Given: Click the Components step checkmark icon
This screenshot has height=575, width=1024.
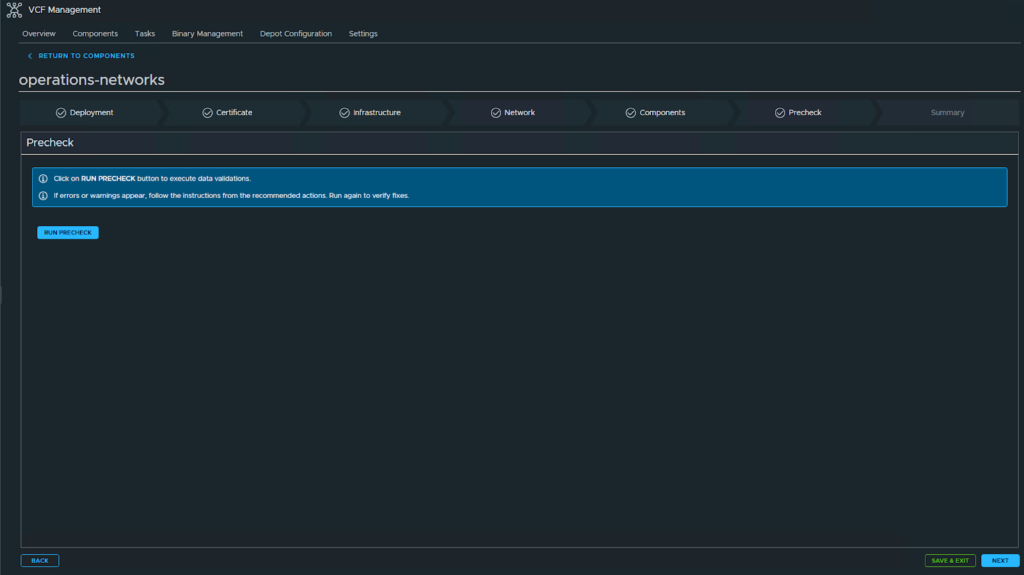Looking at the screenshot, I should tap(630, 113).
